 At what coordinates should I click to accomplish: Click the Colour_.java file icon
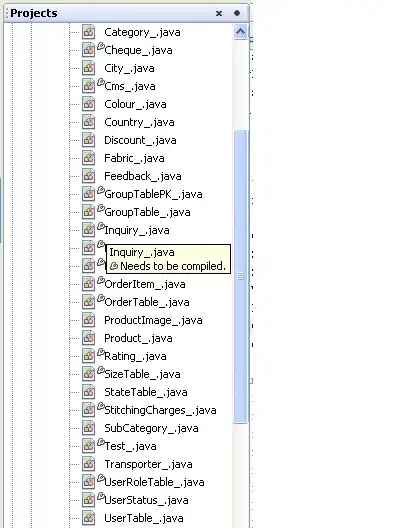(x=89, y=104)
